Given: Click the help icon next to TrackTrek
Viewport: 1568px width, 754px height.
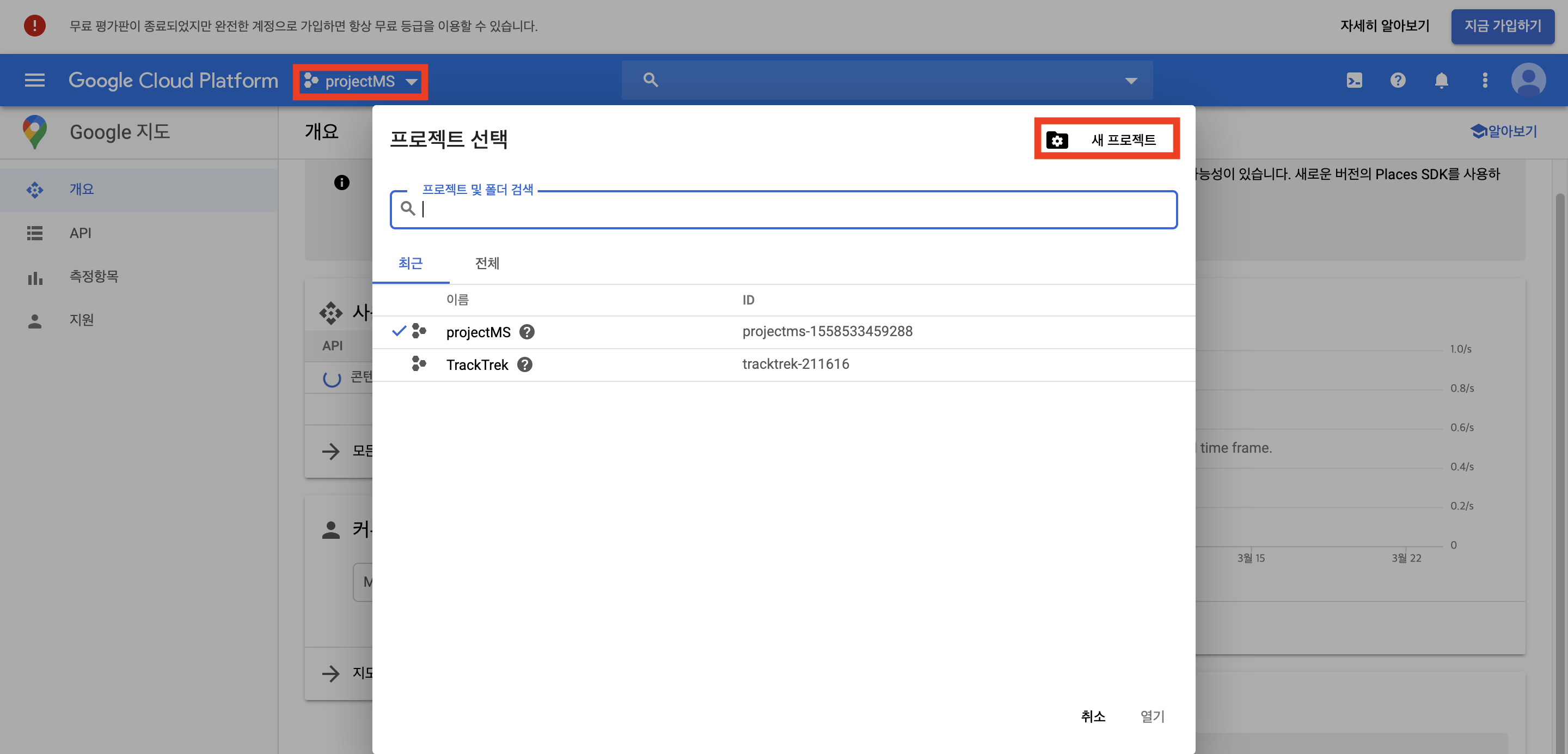Looking at the screenshot, I should coord(524,365).
